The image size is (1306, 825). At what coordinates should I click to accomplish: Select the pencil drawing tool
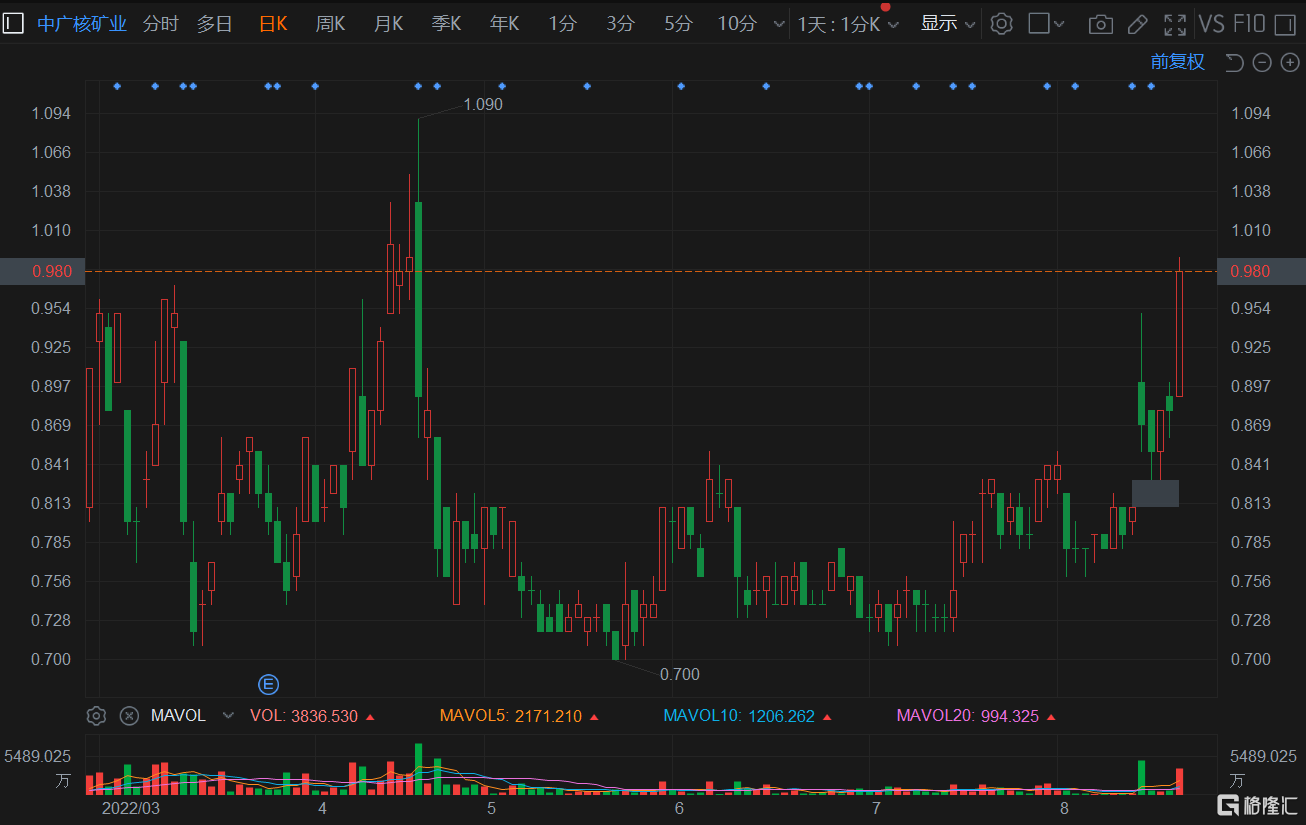1137,24
